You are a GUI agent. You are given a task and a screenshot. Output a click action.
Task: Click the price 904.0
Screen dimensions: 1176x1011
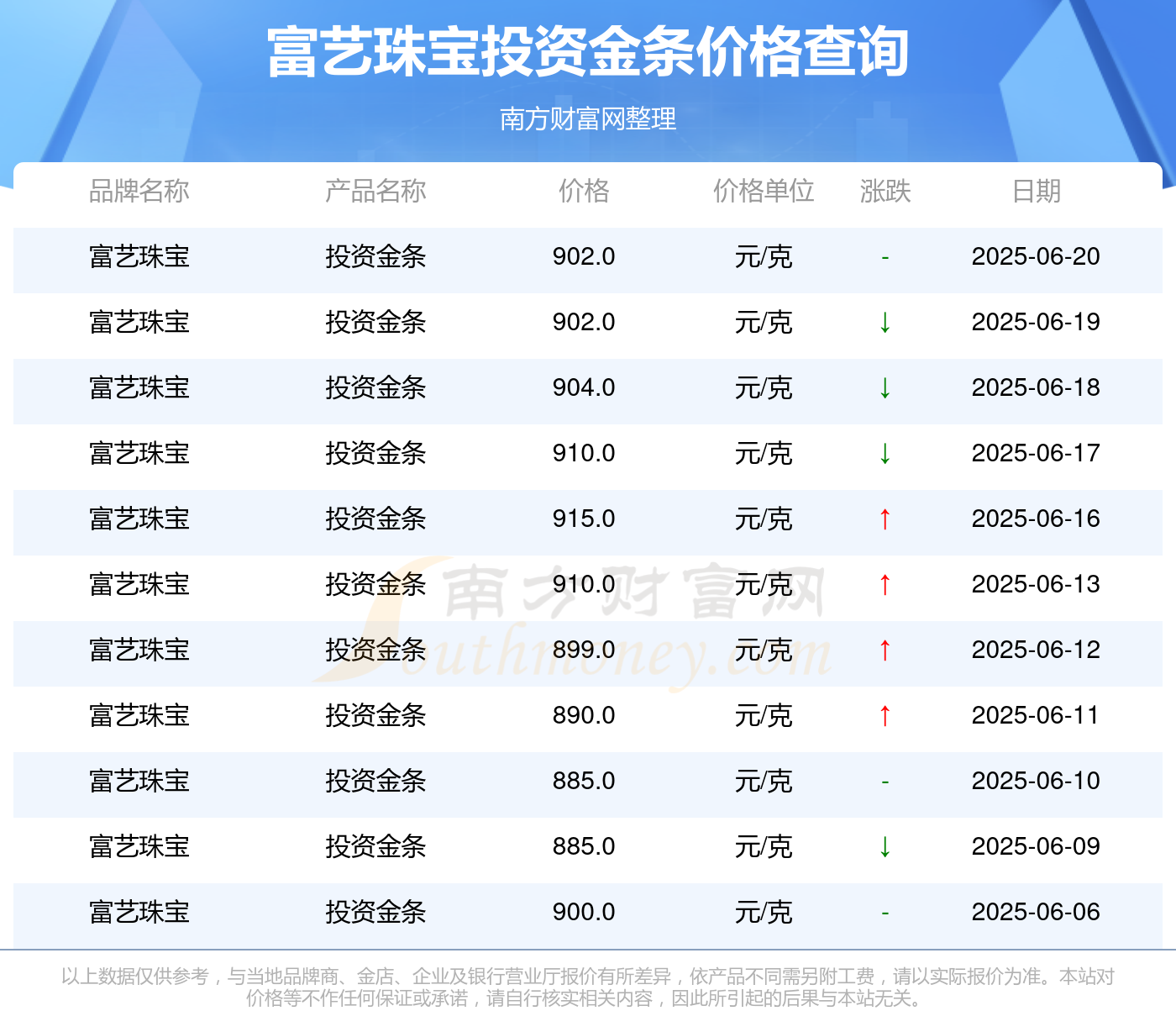[x=584, y=387]
